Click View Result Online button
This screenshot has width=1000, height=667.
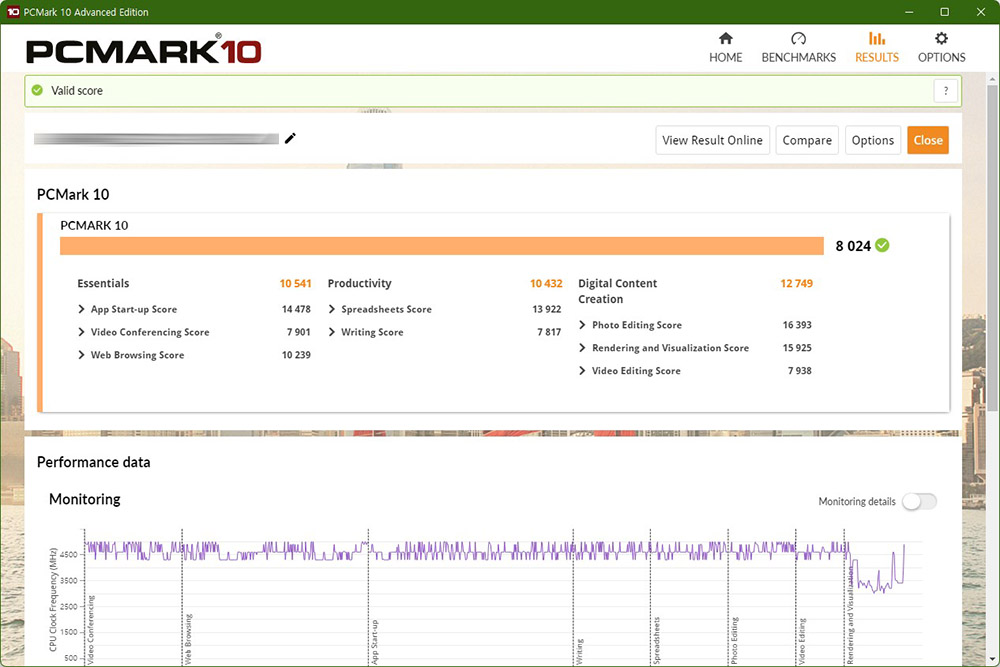712,140
